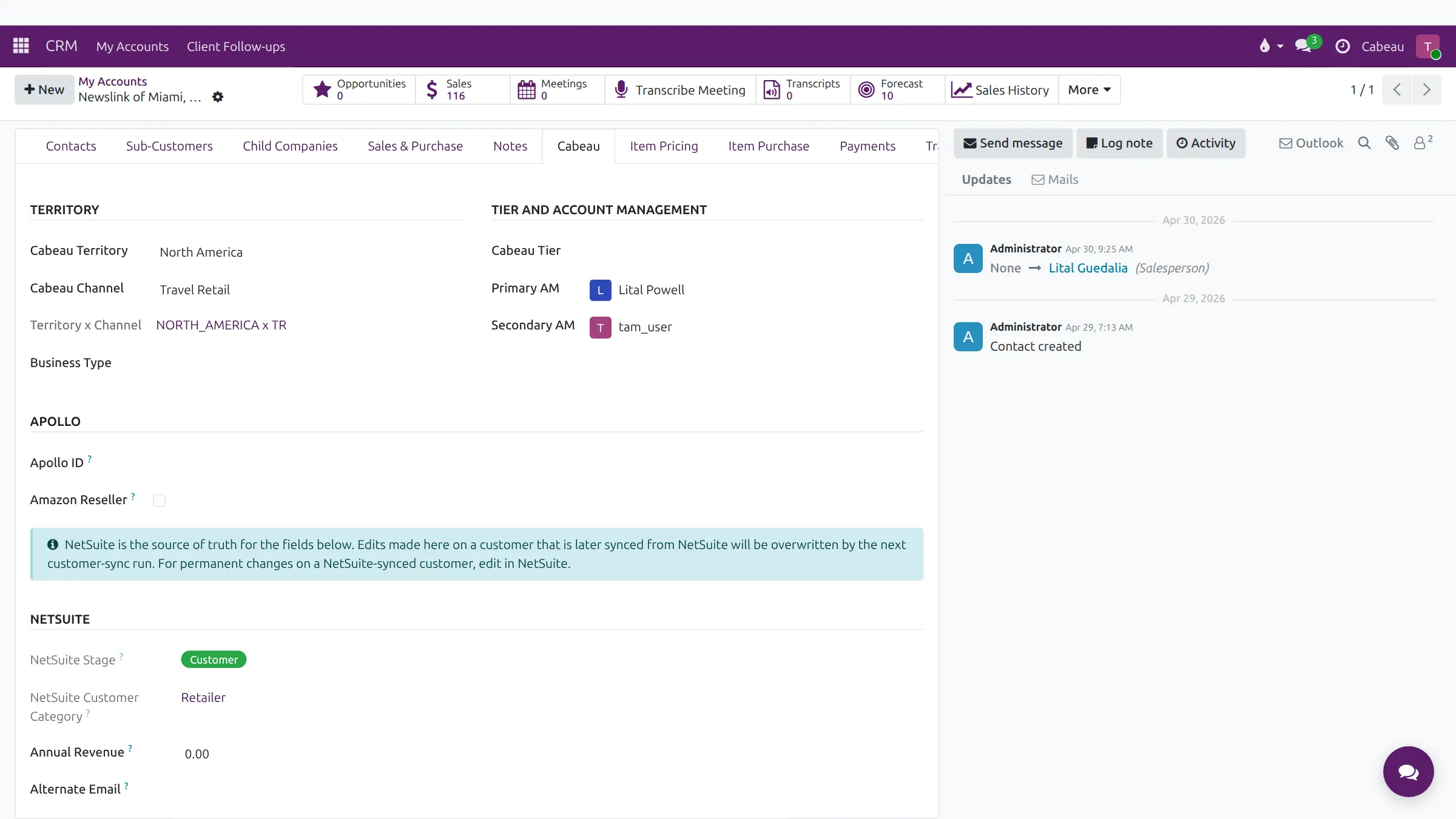
Task: Click the Log note button
Action: click(x=1119, y=143)
